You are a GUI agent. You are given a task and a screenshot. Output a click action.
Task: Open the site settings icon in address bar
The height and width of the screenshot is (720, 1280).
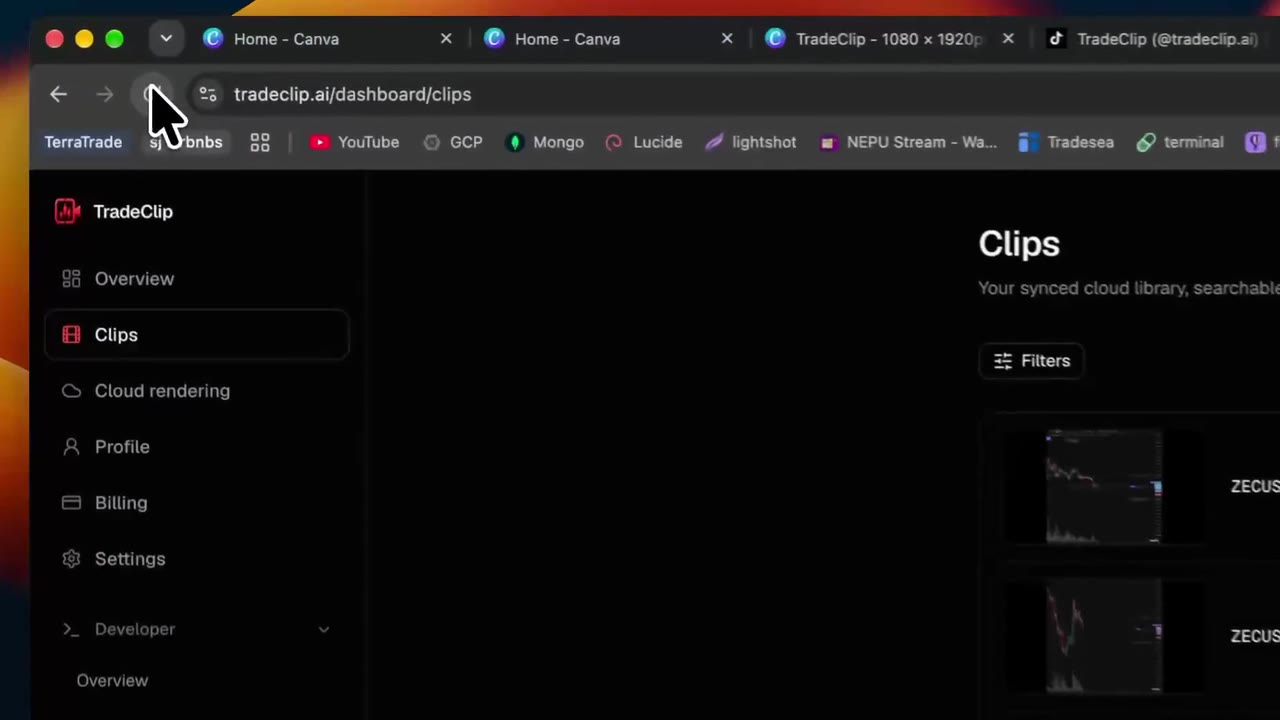click(x=208, y=94)
